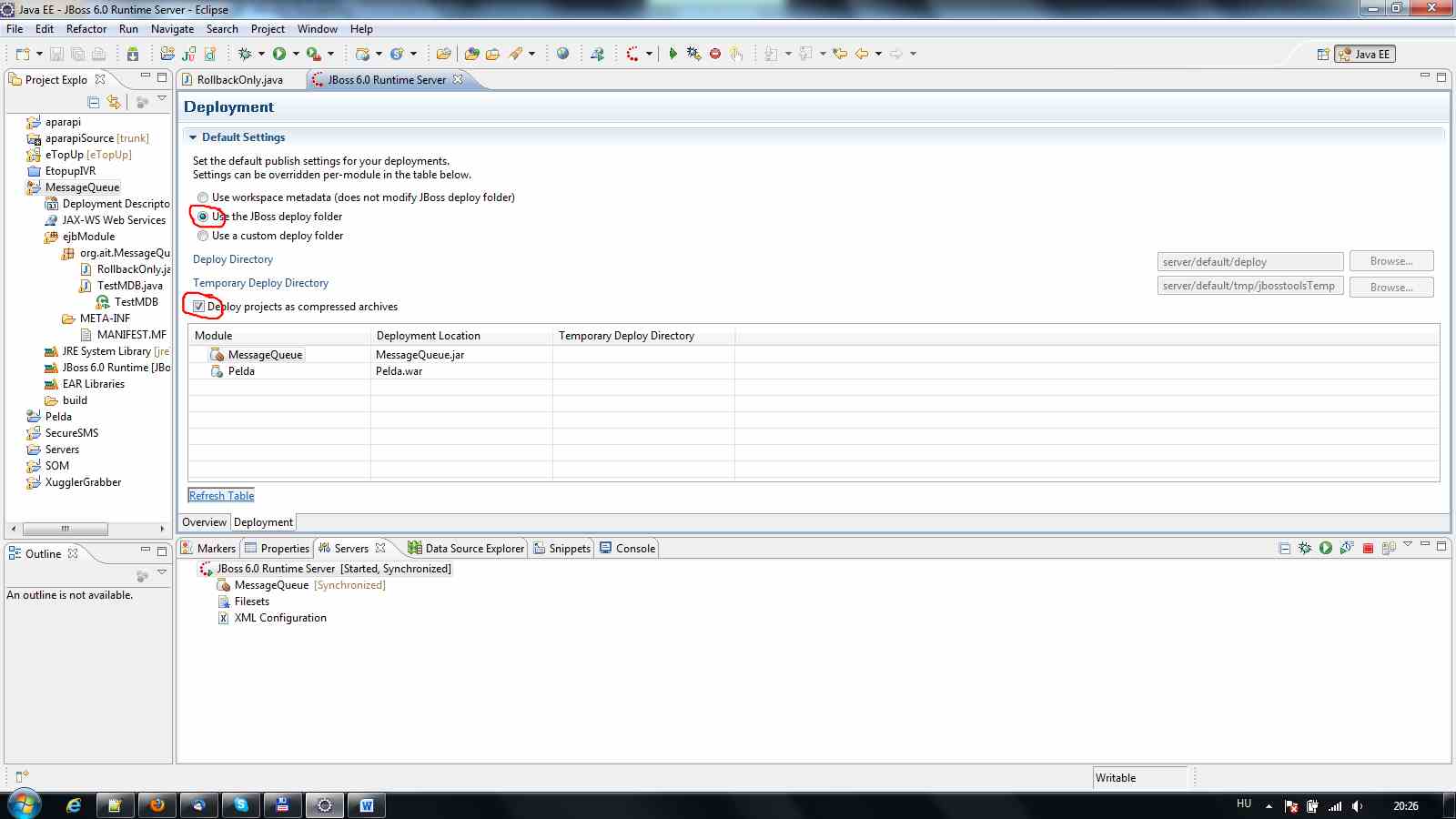Select Use workspace metadata option

click(203, 197)
